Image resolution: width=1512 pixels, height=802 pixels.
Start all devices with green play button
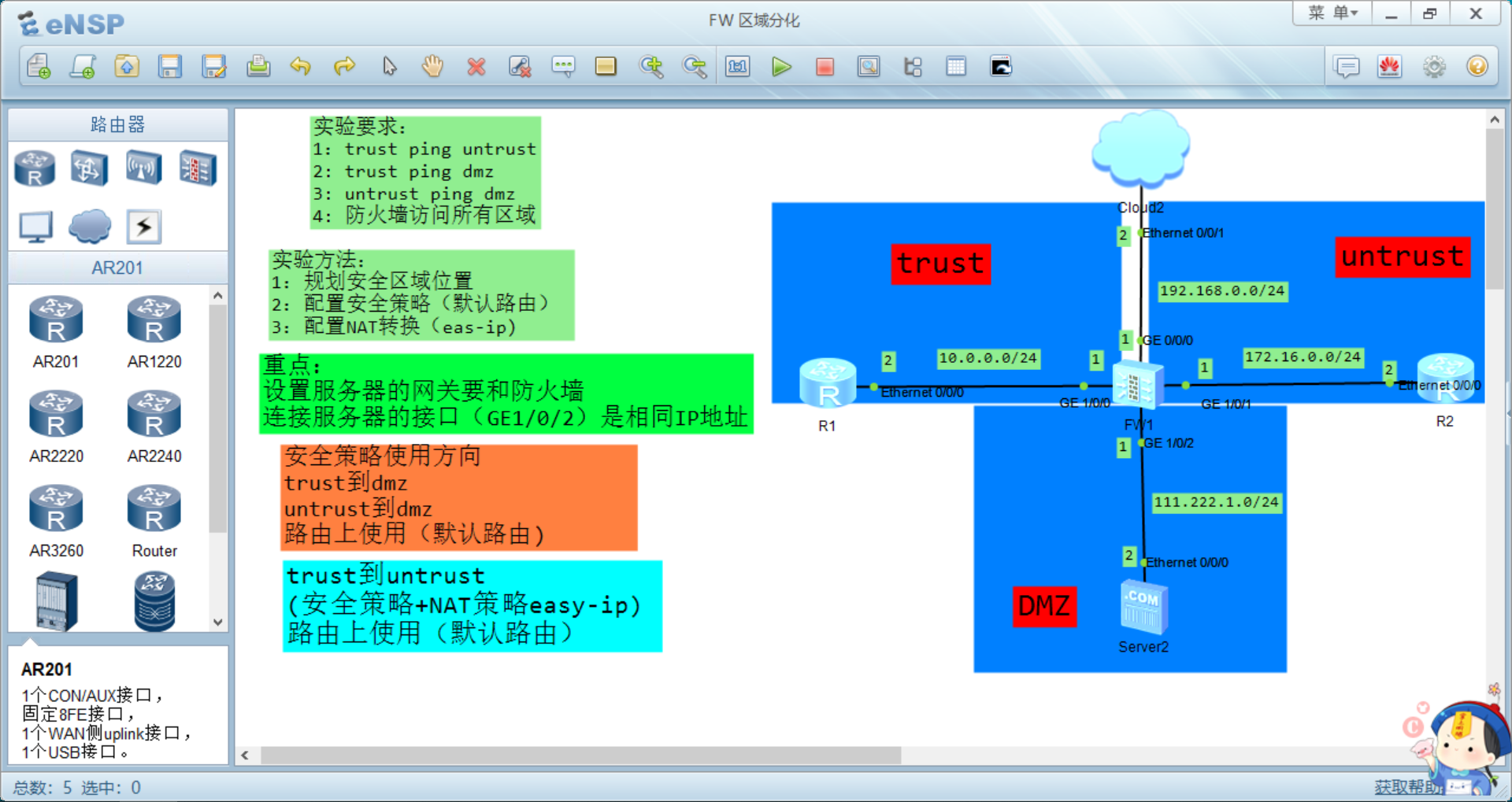(x=781, y=67)
